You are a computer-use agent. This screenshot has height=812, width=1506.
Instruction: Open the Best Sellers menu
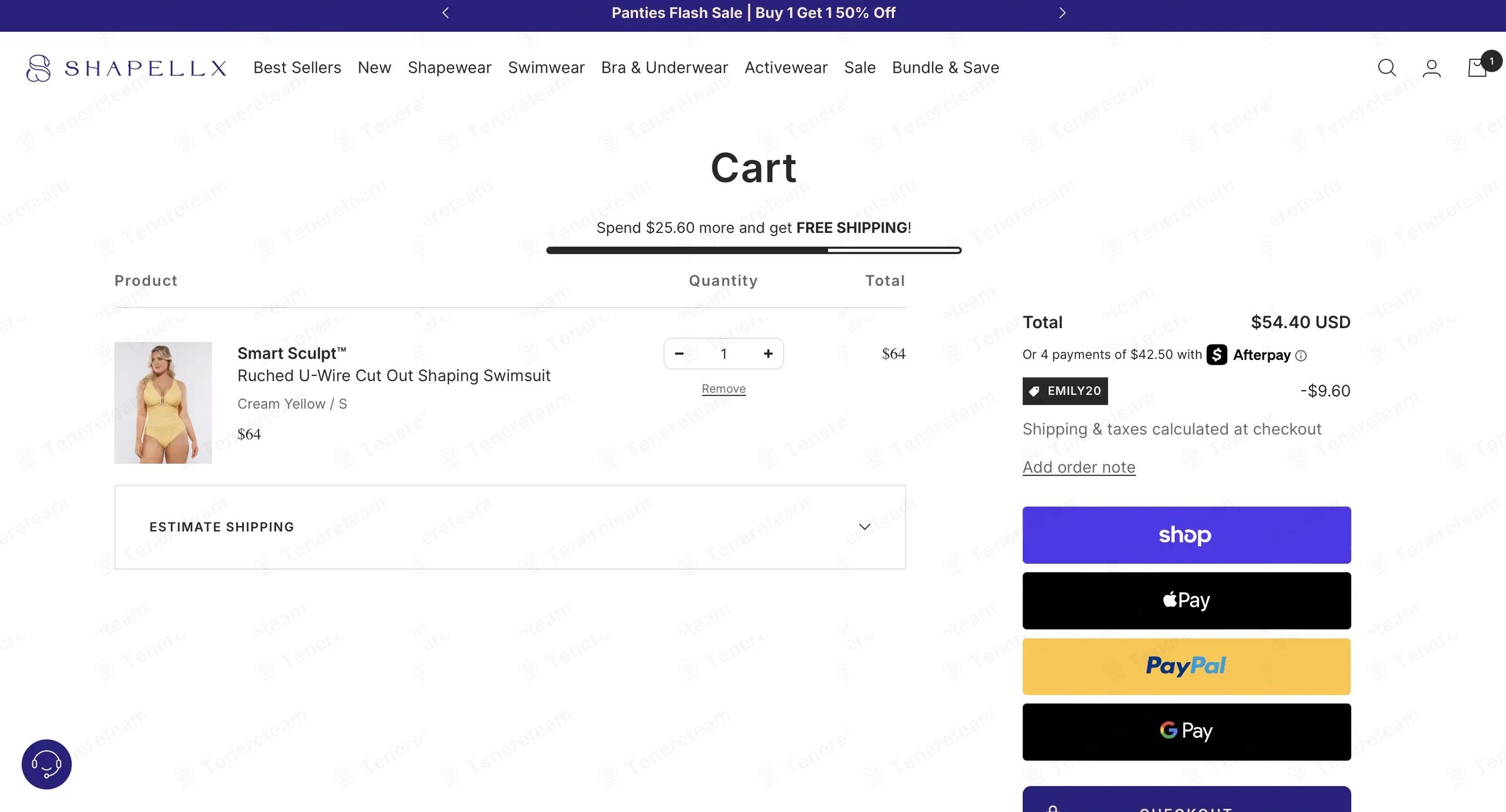coord(297,68)
